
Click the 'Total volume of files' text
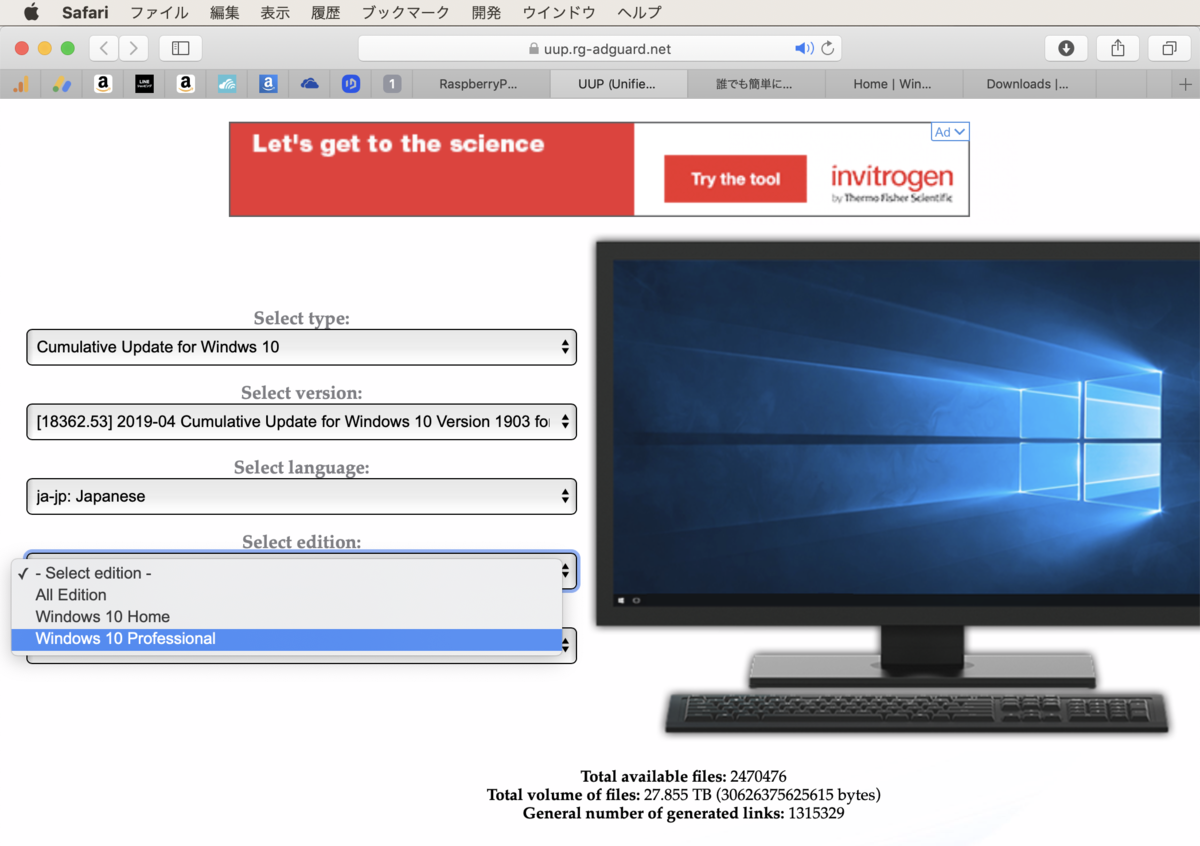(x=683, y=795)
